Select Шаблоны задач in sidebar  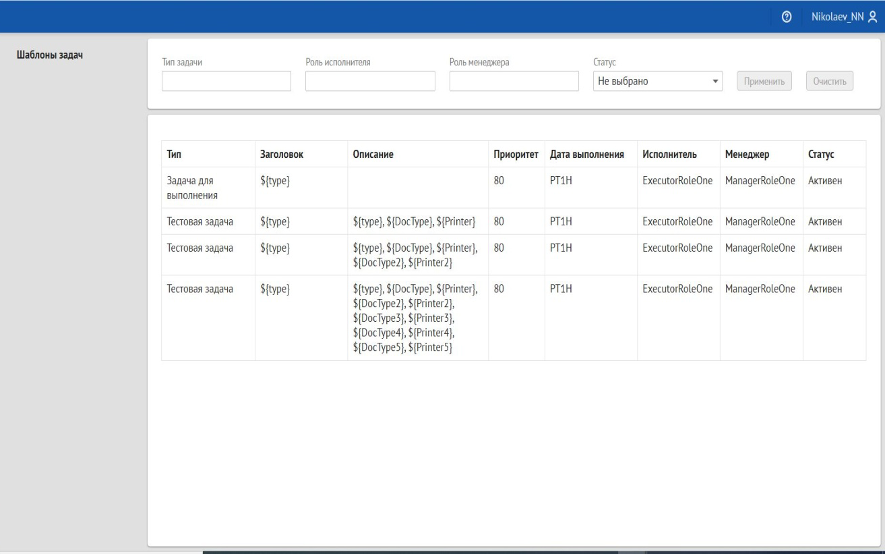(x=50, y=55)
